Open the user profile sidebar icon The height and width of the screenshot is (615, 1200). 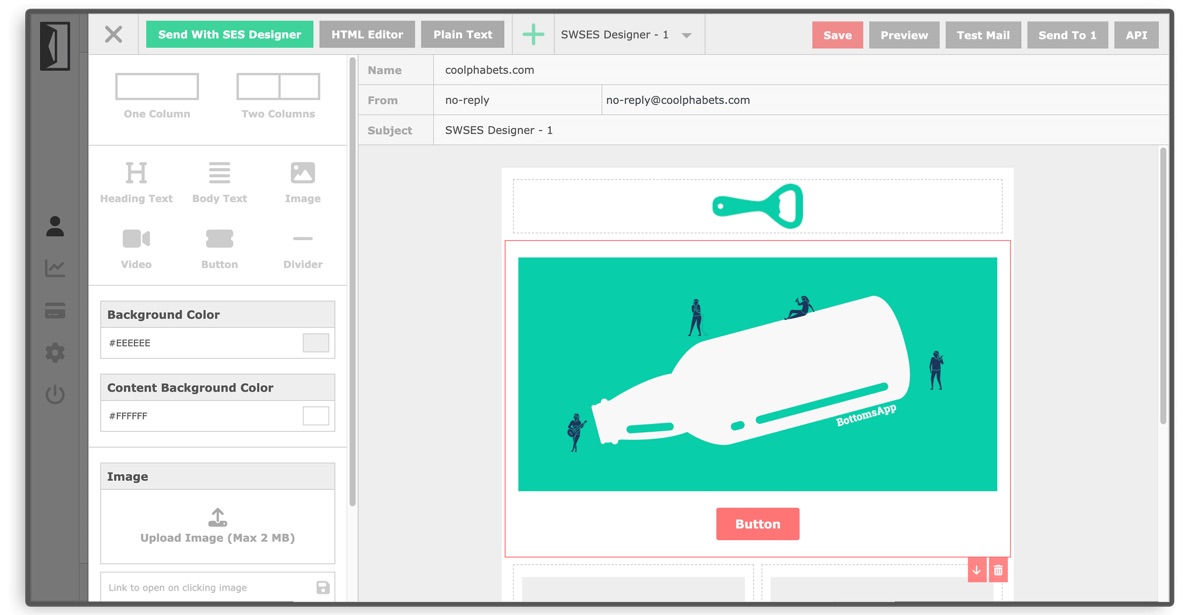click(55, 227)
